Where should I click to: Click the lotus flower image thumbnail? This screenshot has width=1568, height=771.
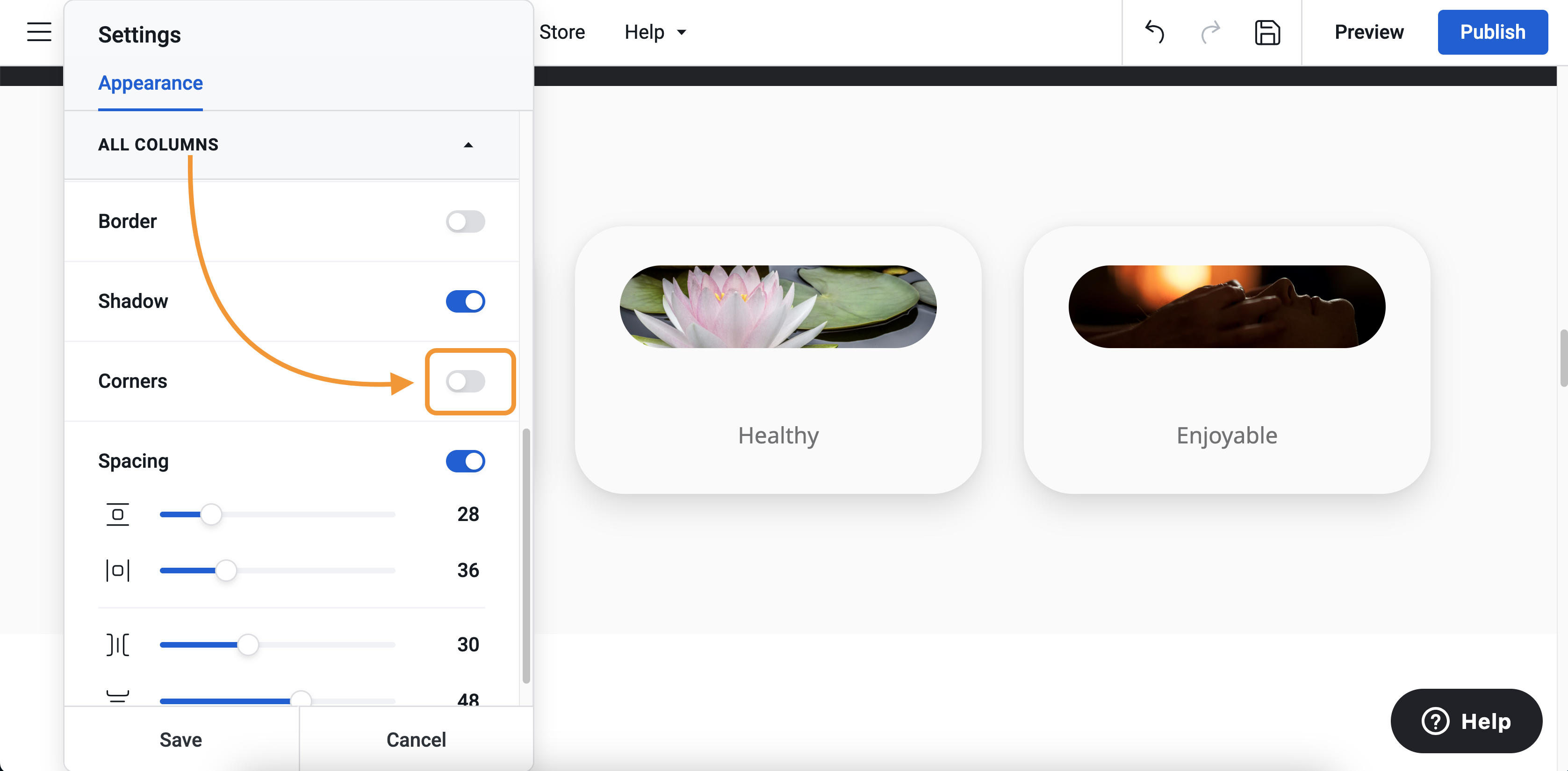click(x=777, y=306)
